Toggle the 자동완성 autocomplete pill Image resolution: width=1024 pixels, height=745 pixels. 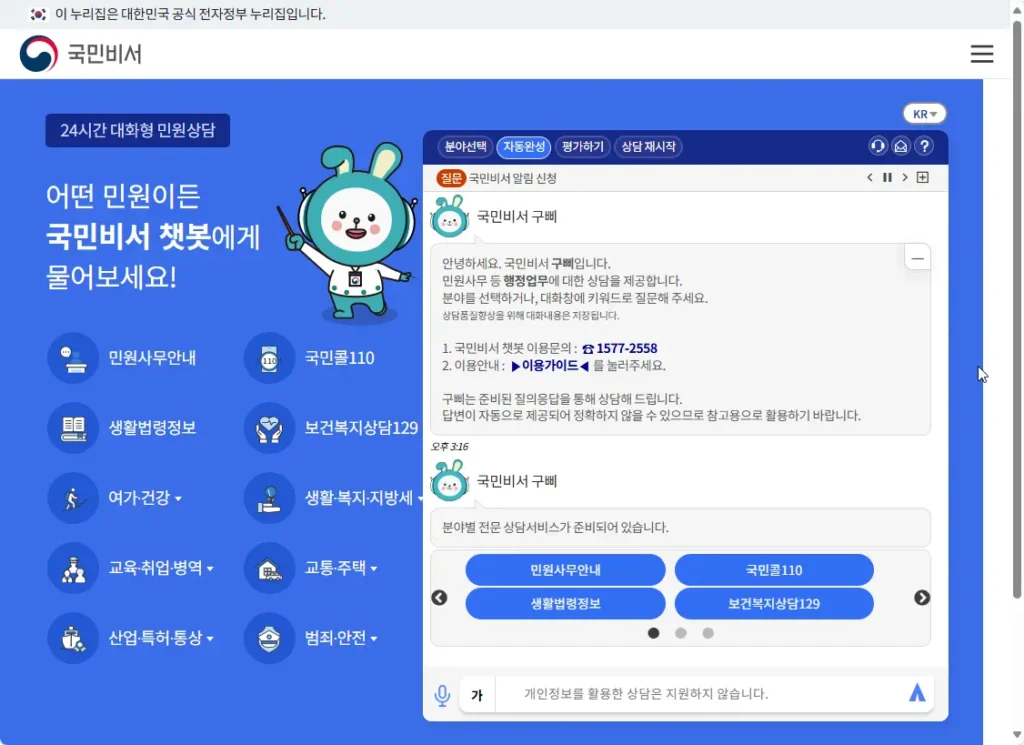click(524, 146)
